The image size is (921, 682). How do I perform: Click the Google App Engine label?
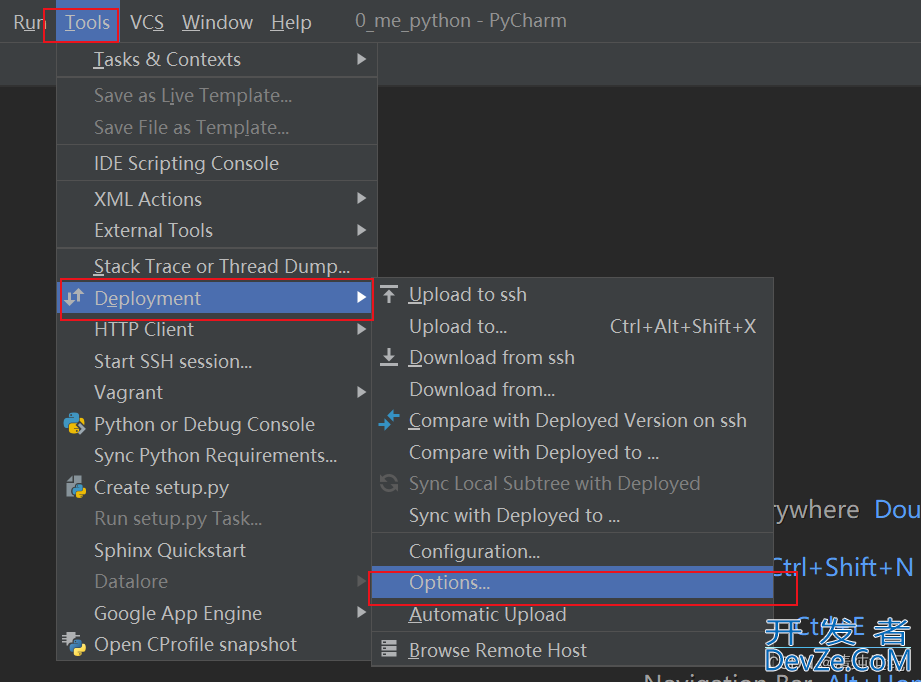[178, 613]
